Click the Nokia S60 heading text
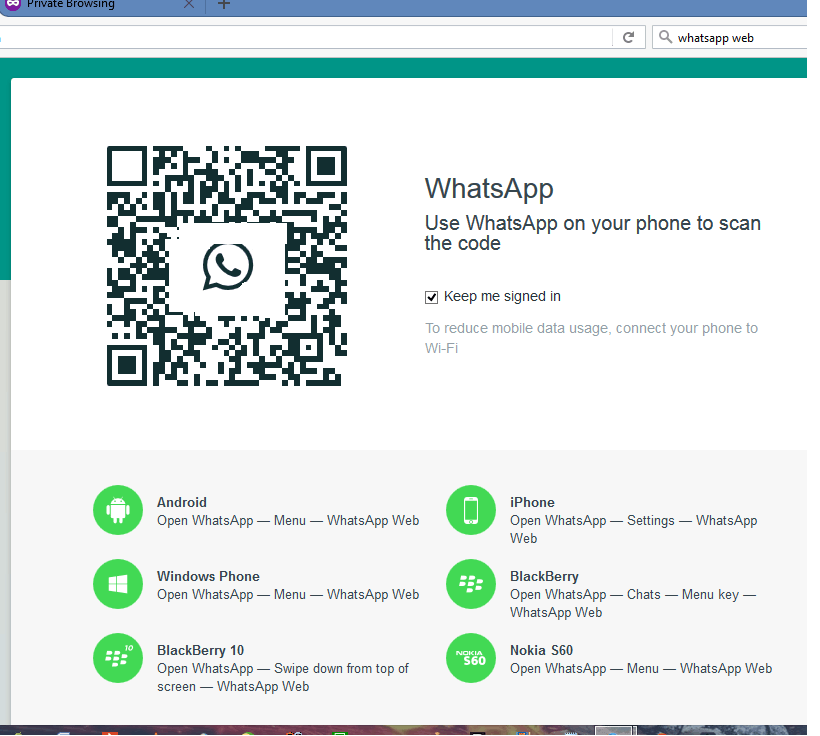This screenshot has width=820, height=736. [541, 650]
